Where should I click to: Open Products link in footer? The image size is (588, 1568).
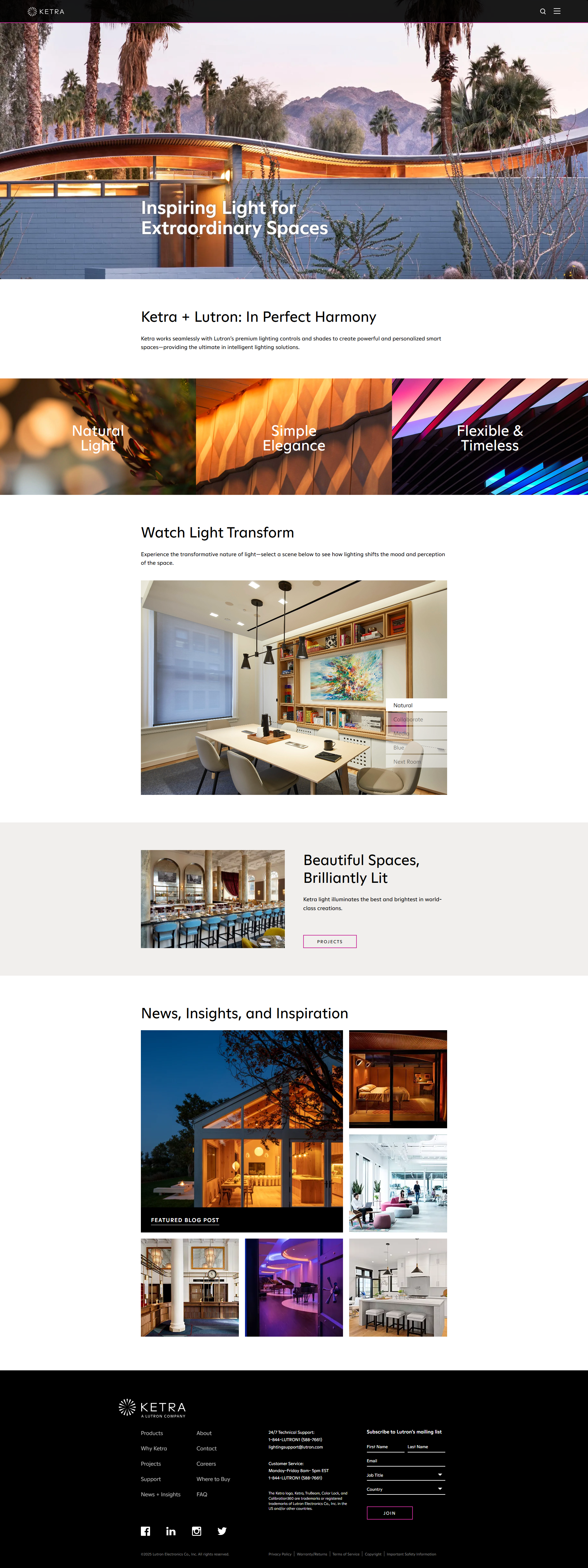(152, 1433)
